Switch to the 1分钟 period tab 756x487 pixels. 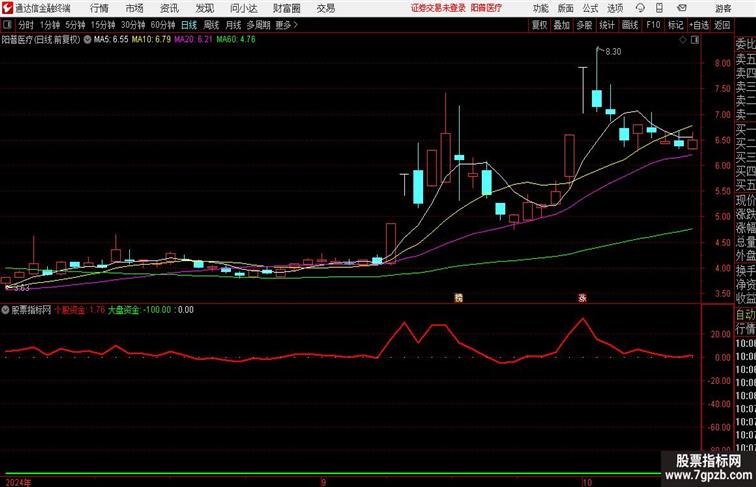click(50, 25)
